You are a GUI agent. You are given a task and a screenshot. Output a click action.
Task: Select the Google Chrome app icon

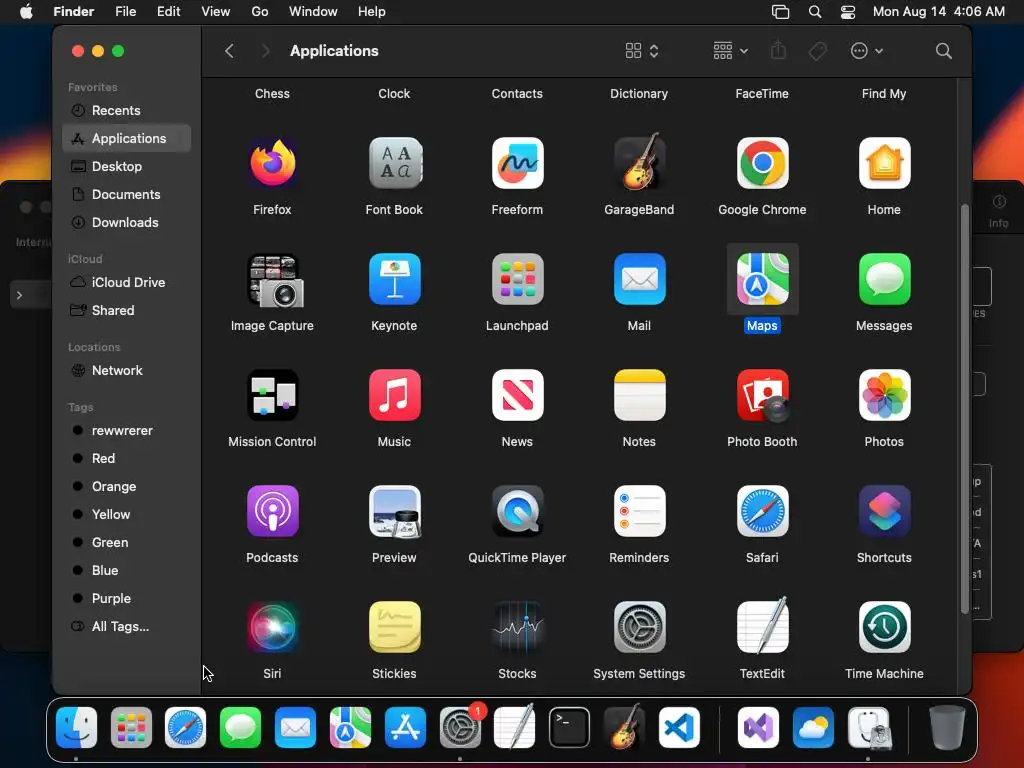pyautogui.click(x=762, y=163)
